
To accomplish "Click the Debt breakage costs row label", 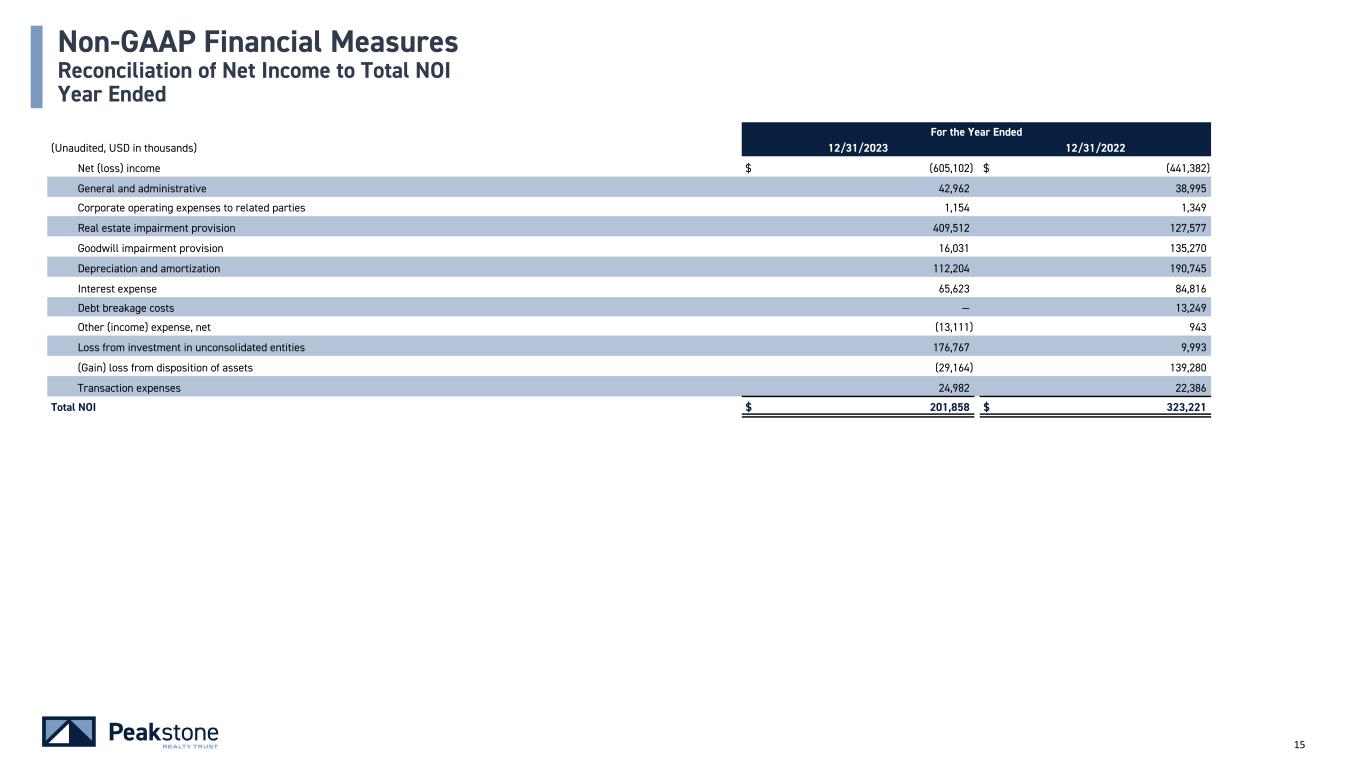I will pos(126,308).
